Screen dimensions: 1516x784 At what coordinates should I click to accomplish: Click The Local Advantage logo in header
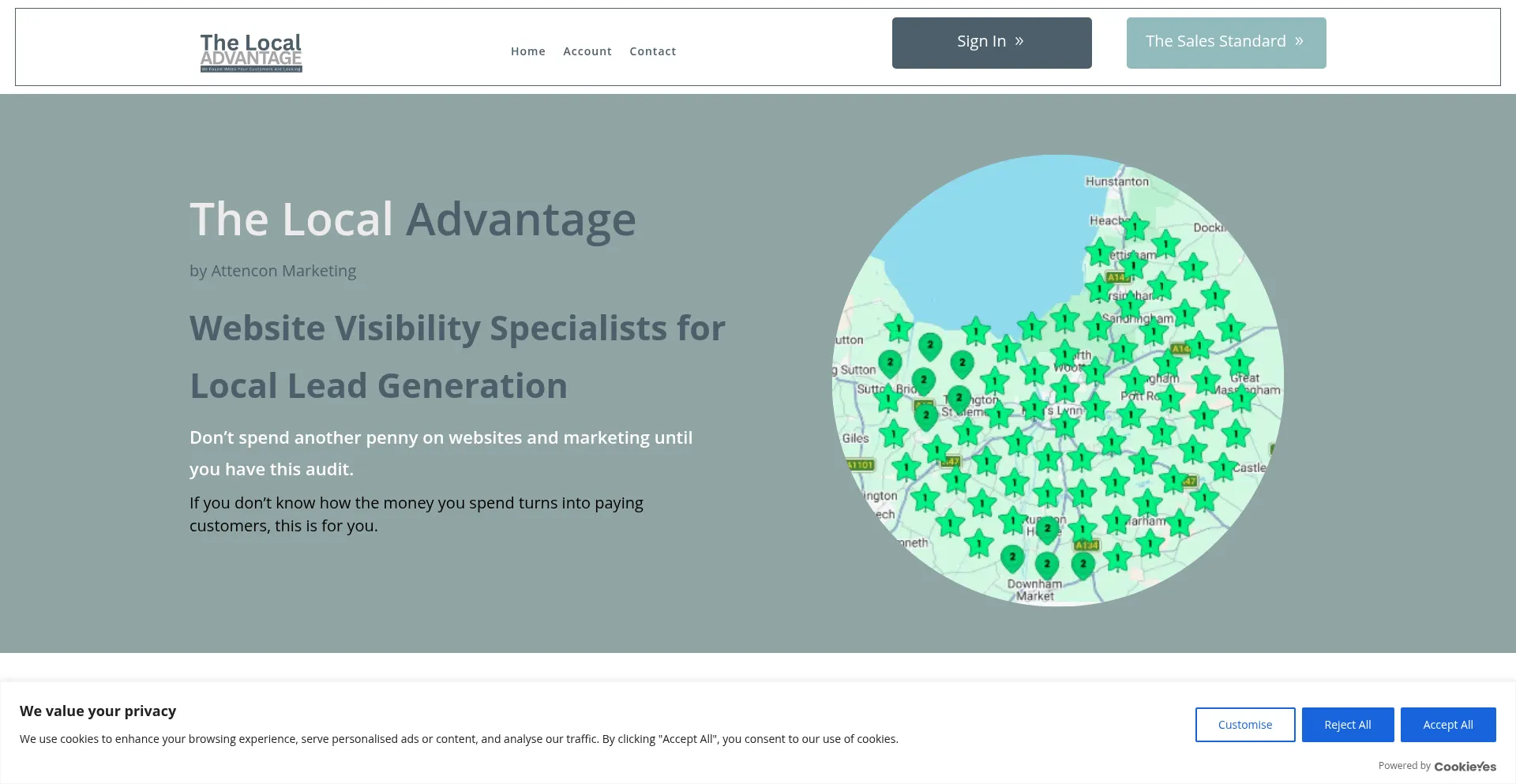pyautogui.click(x=251, y=52)
